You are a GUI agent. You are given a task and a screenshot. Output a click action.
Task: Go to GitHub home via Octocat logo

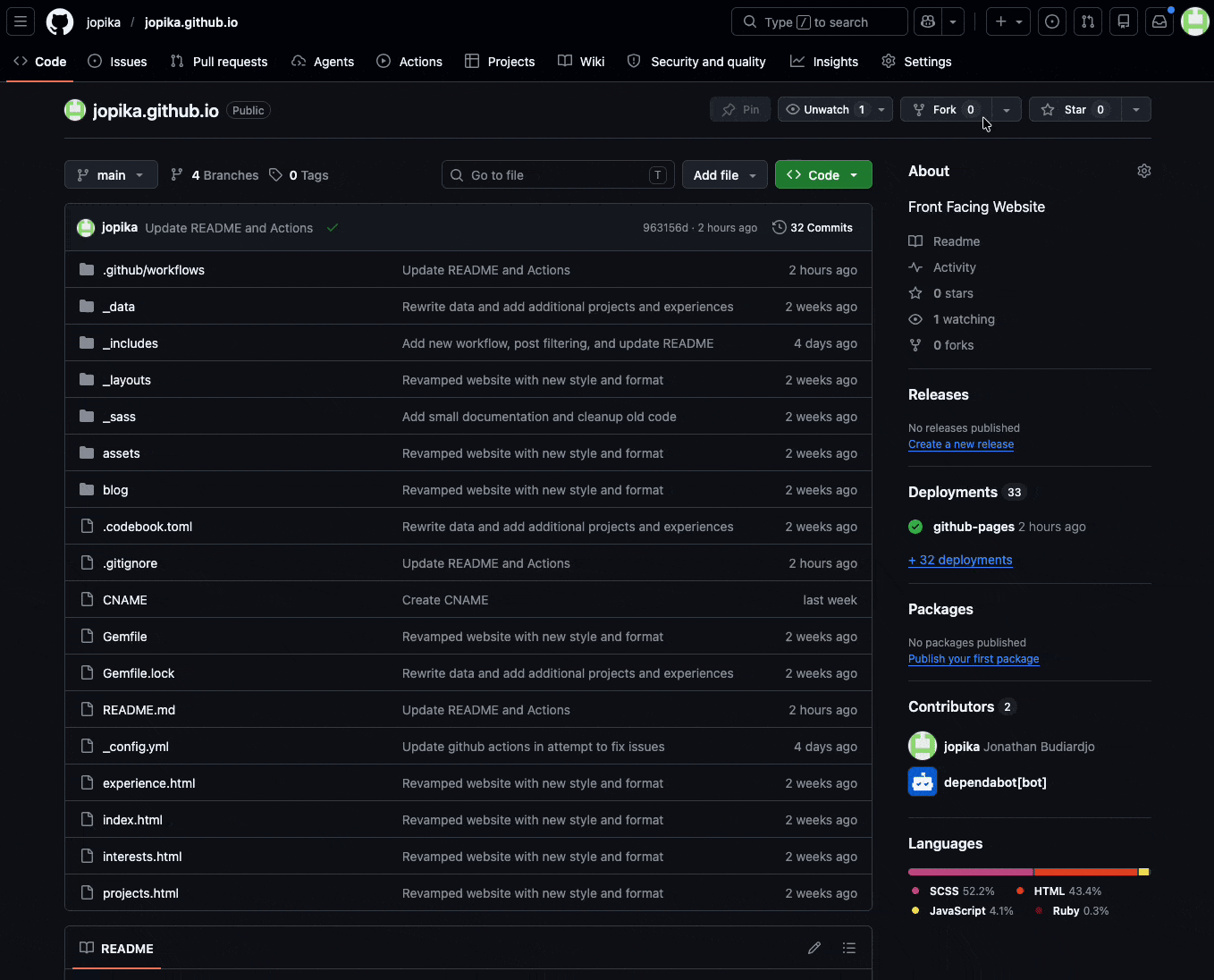tap(60, 21)
